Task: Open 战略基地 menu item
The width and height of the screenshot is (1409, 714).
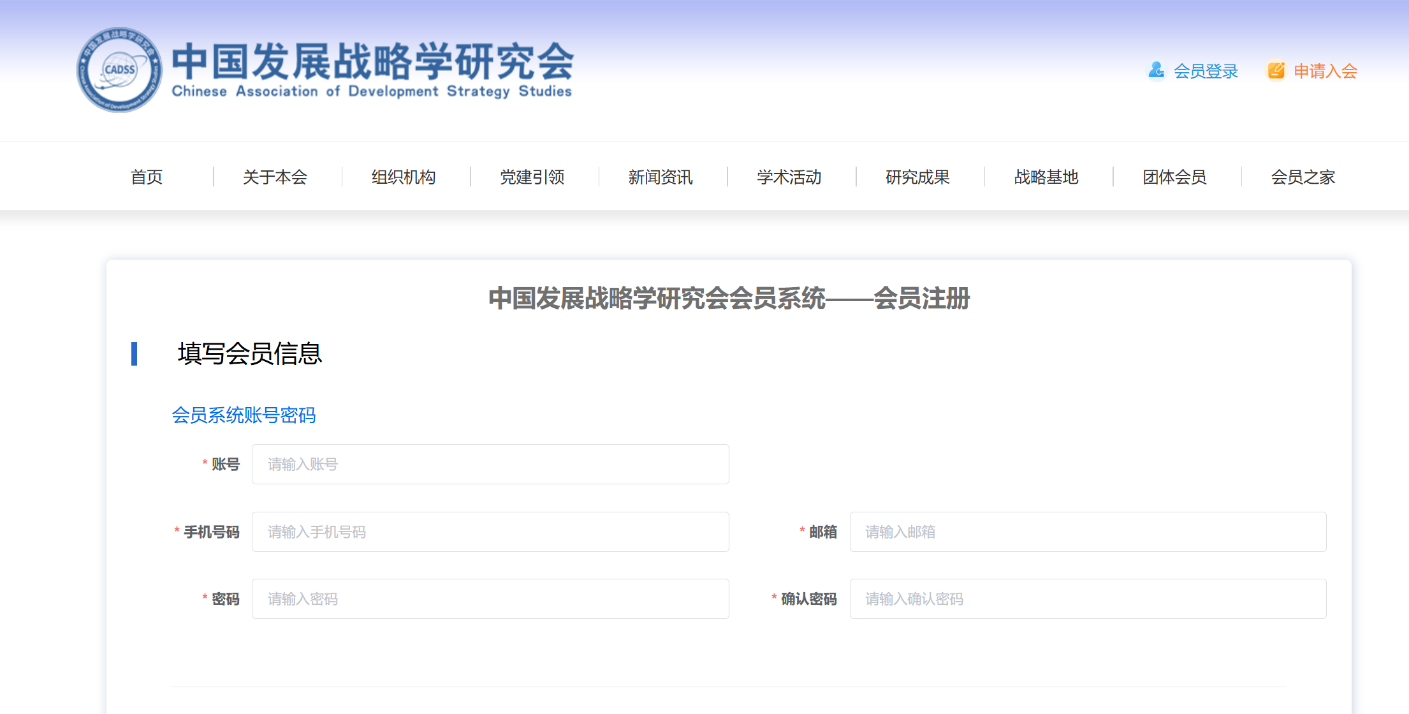Action: (x=1046, y=177)
